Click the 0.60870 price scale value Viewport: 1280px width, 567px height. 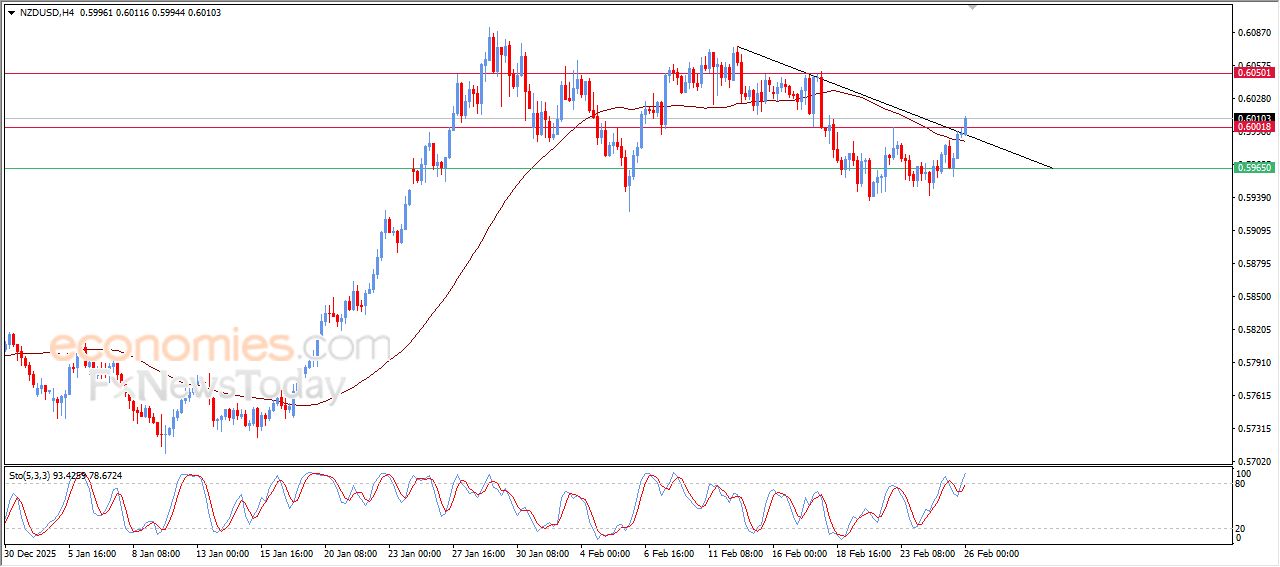(x=1254, y=33)
